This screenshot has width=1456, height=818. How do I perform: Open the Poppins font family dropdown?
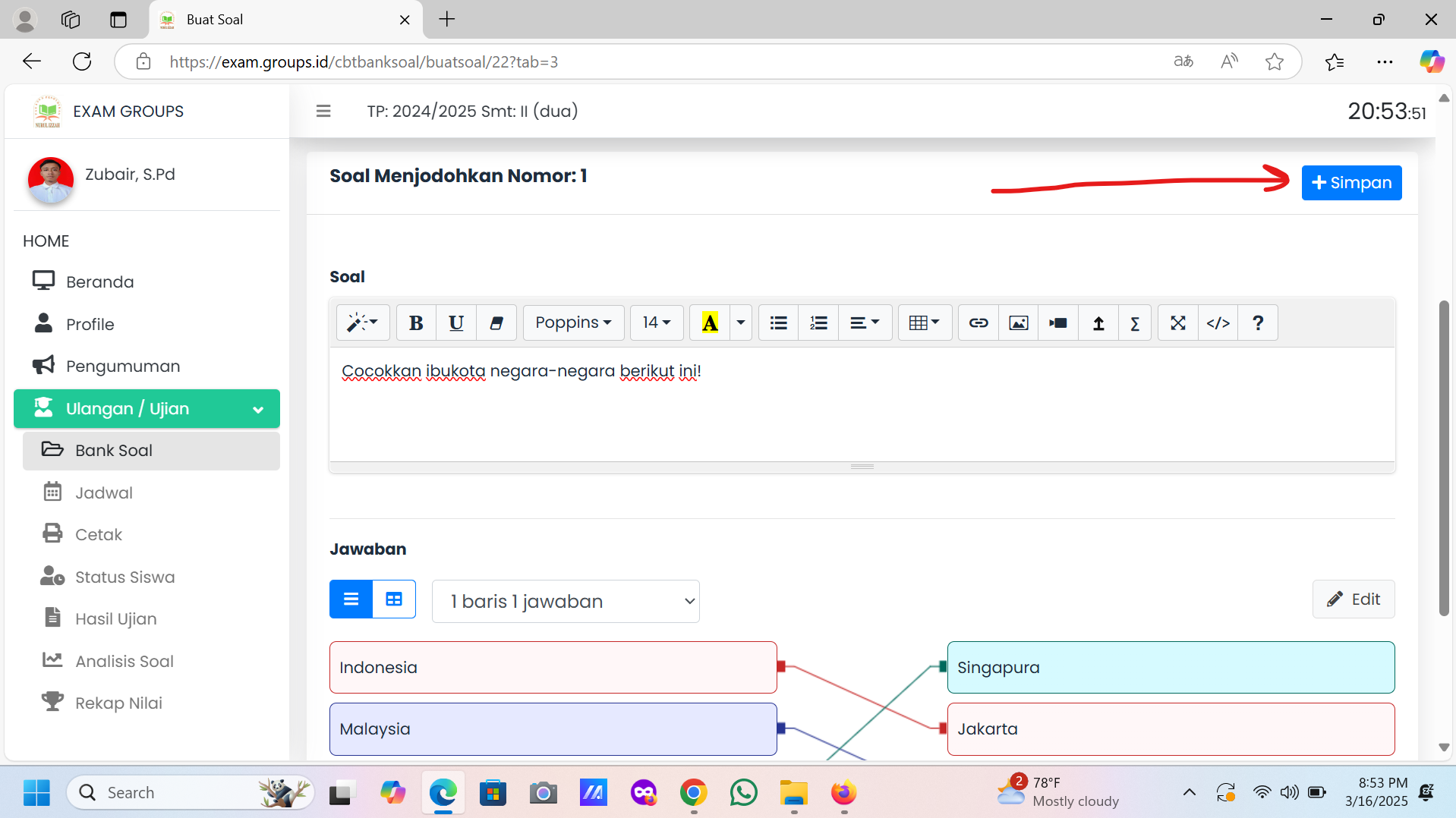point(573,323)
